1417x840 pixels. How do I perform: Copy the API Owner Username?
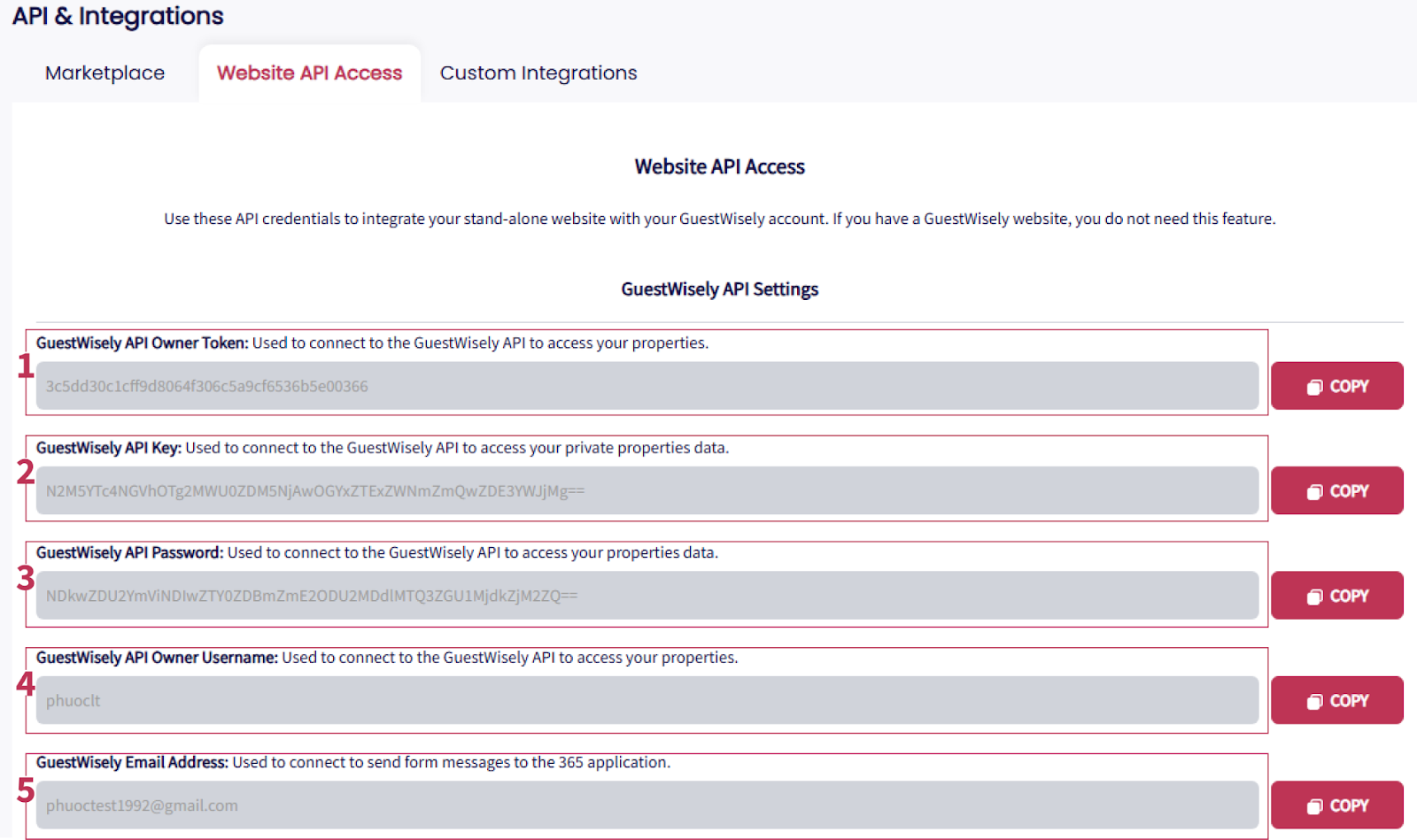(x=1336, y=700)
